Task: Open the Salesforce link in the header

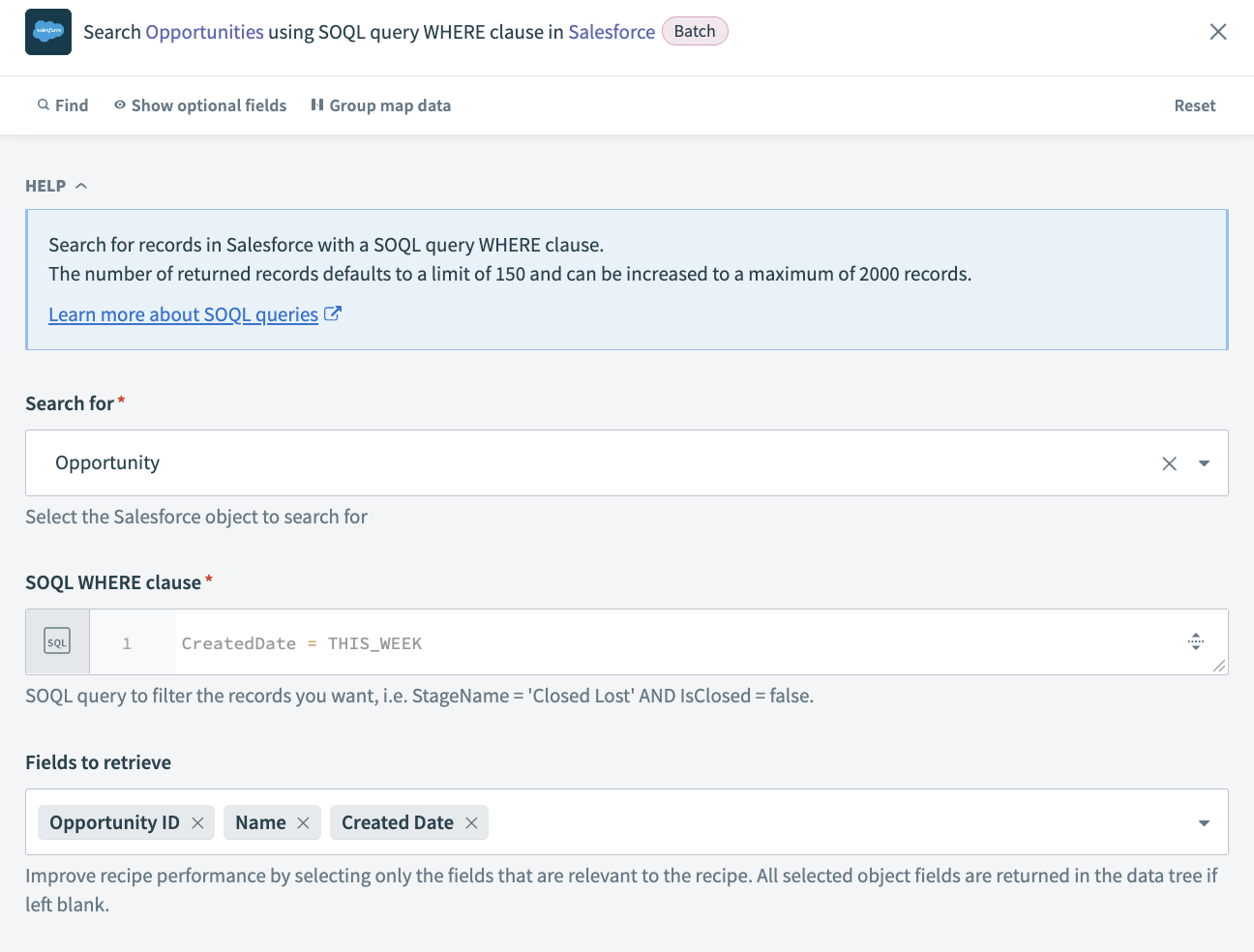Action: 611,32
